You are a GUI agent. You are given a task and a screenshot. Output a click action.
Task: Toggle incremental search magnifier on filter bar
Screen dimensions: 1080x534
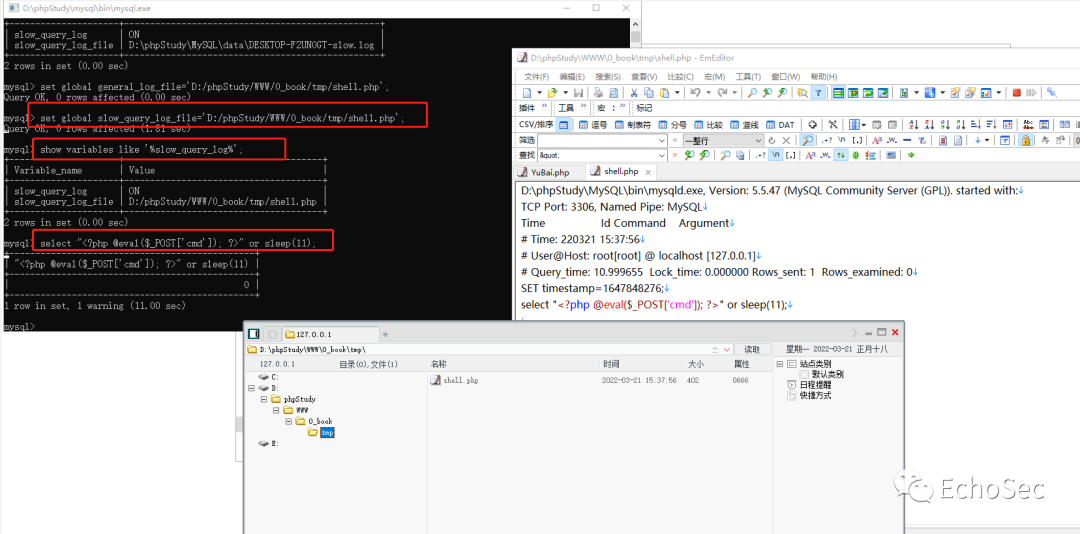click(x=808, y=140)
